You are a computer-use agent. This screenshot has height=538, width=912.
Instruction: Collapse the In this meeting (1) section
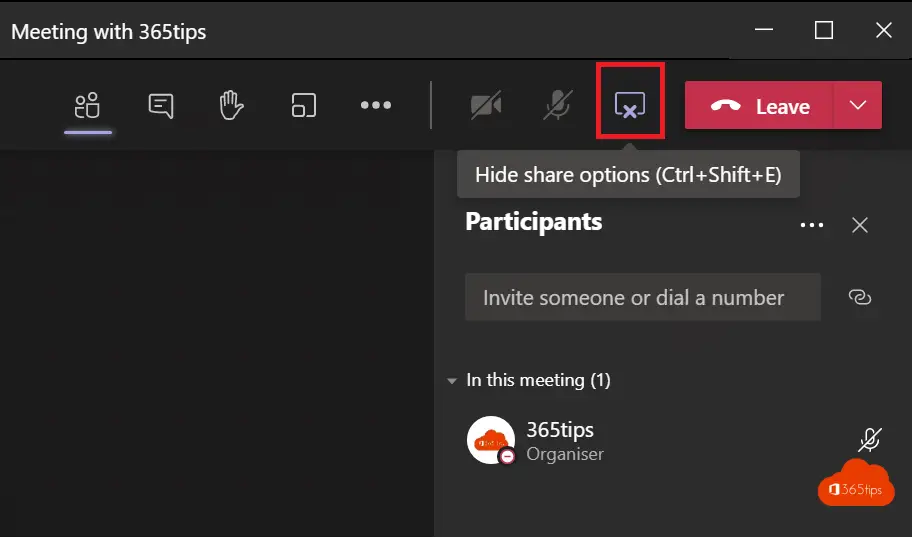[452, 381]
